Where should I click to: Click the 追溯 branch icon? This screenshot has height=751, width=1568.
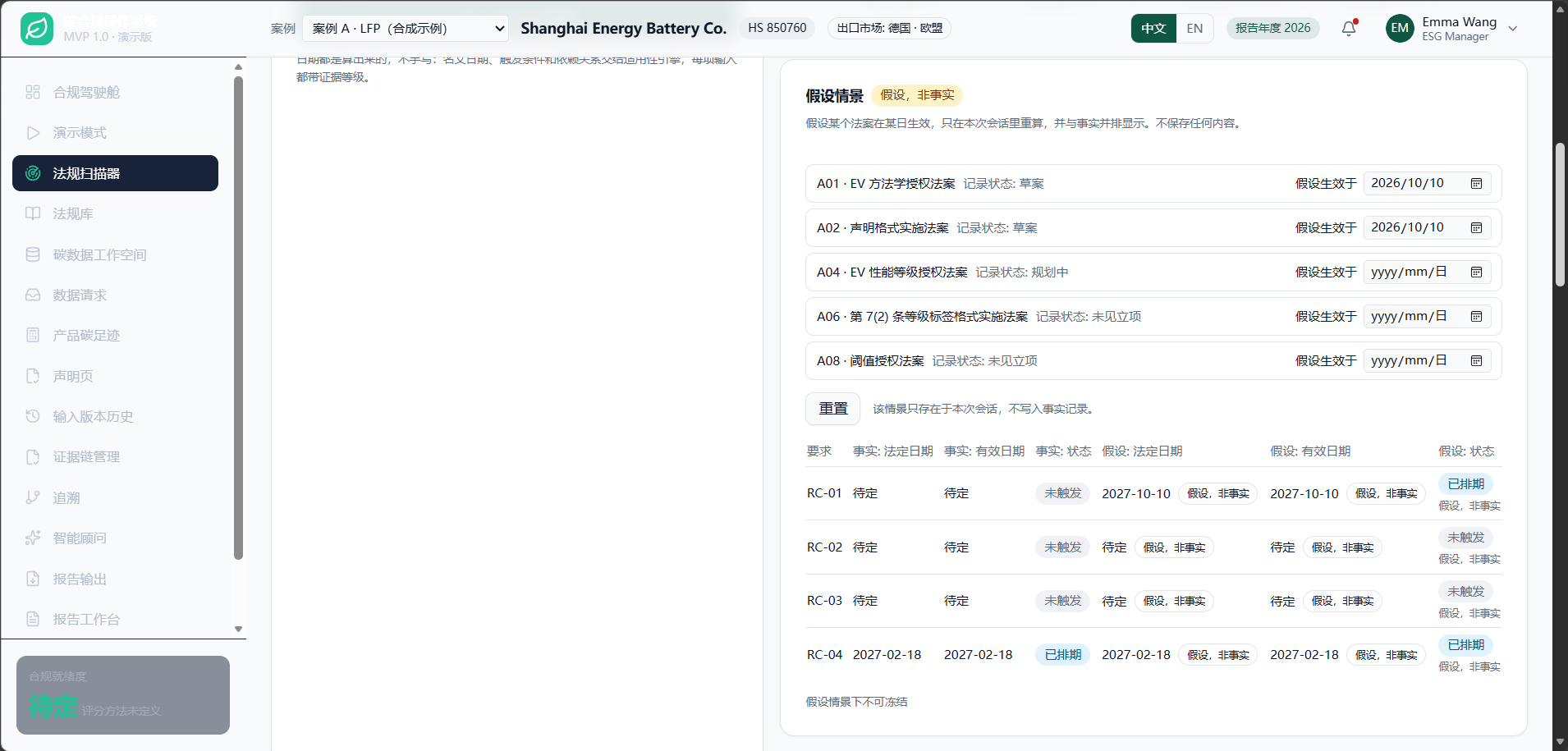[33, 497]
